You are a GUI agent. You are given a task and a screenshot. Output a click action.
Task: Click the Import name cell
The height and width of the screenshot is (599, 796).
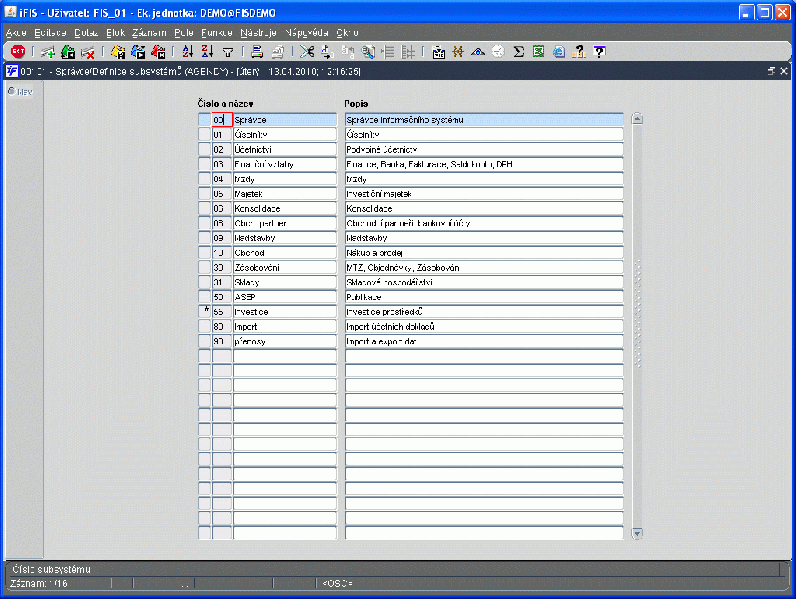tap(285, 326)
